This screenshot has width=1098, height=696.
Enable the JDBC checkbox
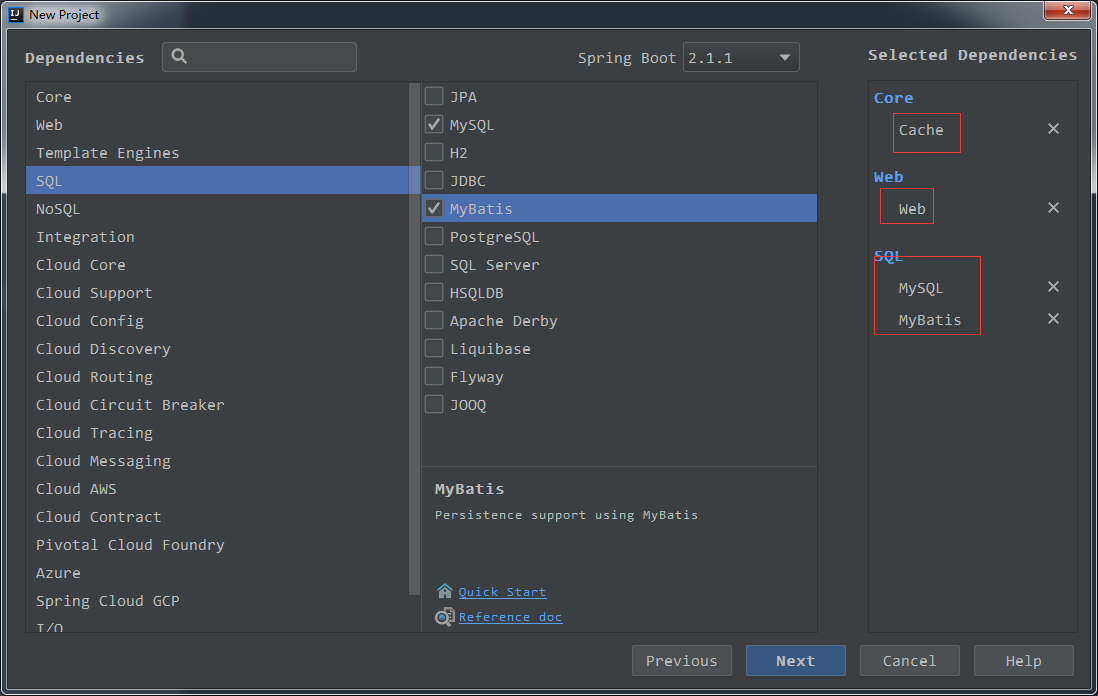point(434,180)
